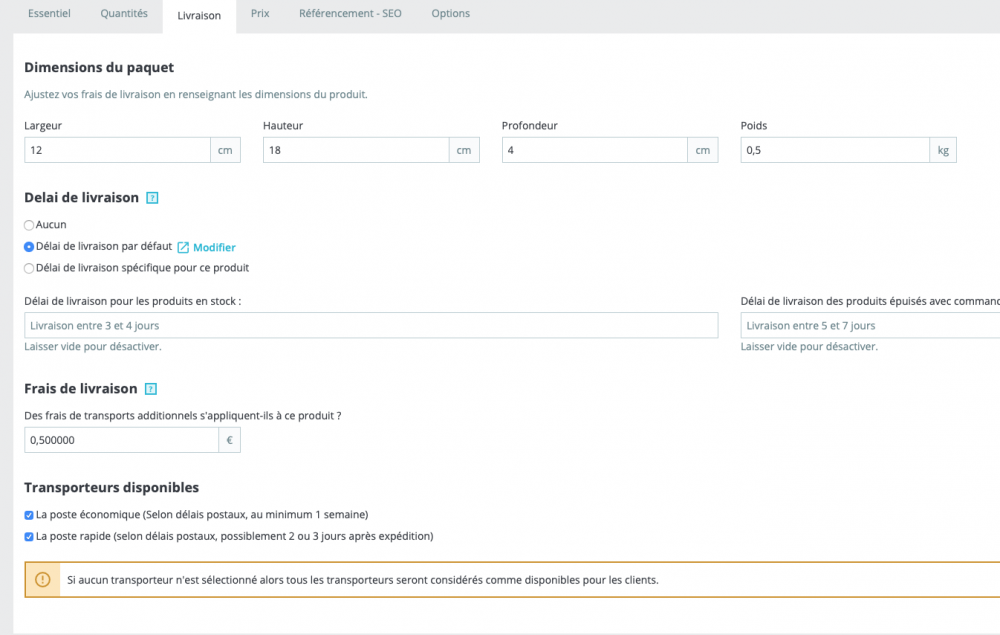
Task: Disable La poste économique carrier
Action: (29, 515)
